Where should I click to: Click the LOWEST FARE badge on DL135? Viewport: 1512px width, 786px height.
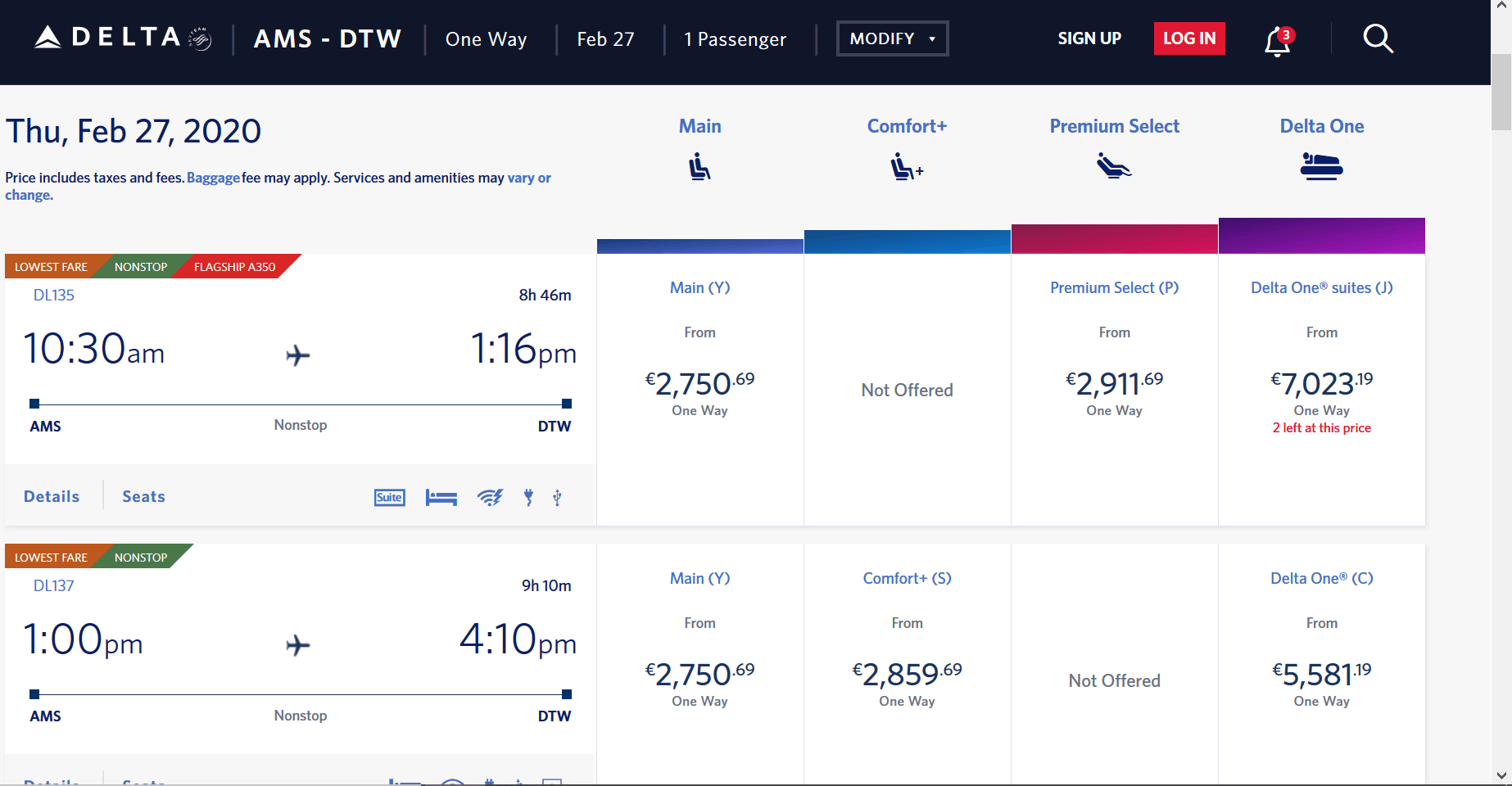click(51, 267)
